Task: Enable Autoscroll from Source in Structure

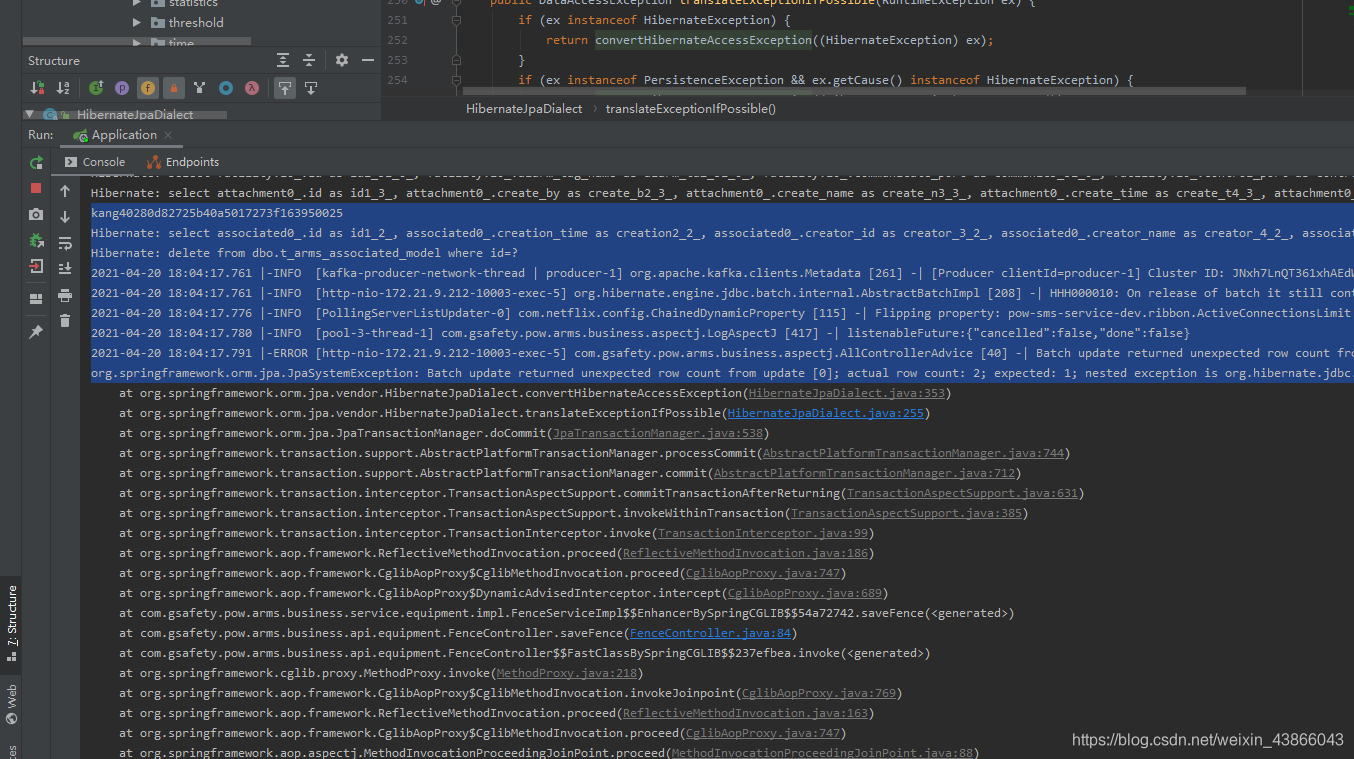Action: point(311,88)
